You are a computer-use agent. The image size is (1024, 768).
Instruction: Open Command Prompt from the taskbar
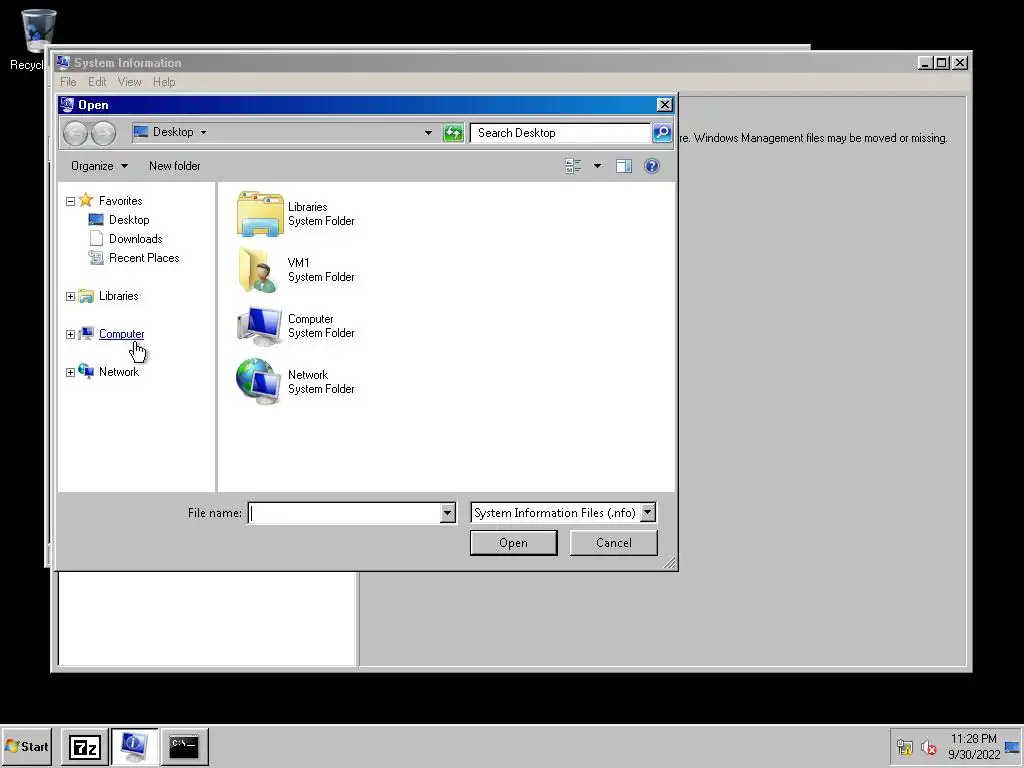pos(184,746)
